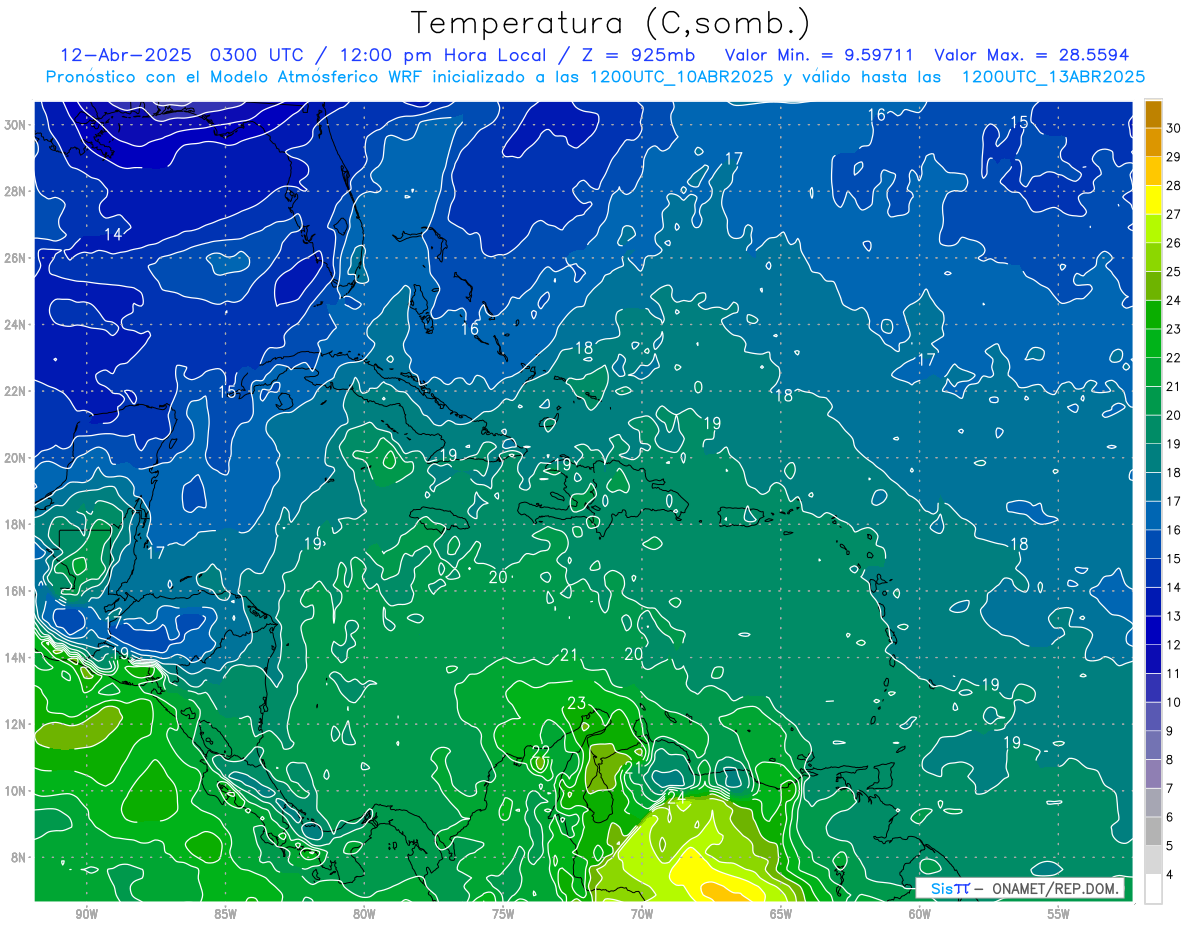Image resolution: width=1200 pixels, height=927 pixels.
Task: Click the 55W longitude axis label
Action: tap(1059, 914)
